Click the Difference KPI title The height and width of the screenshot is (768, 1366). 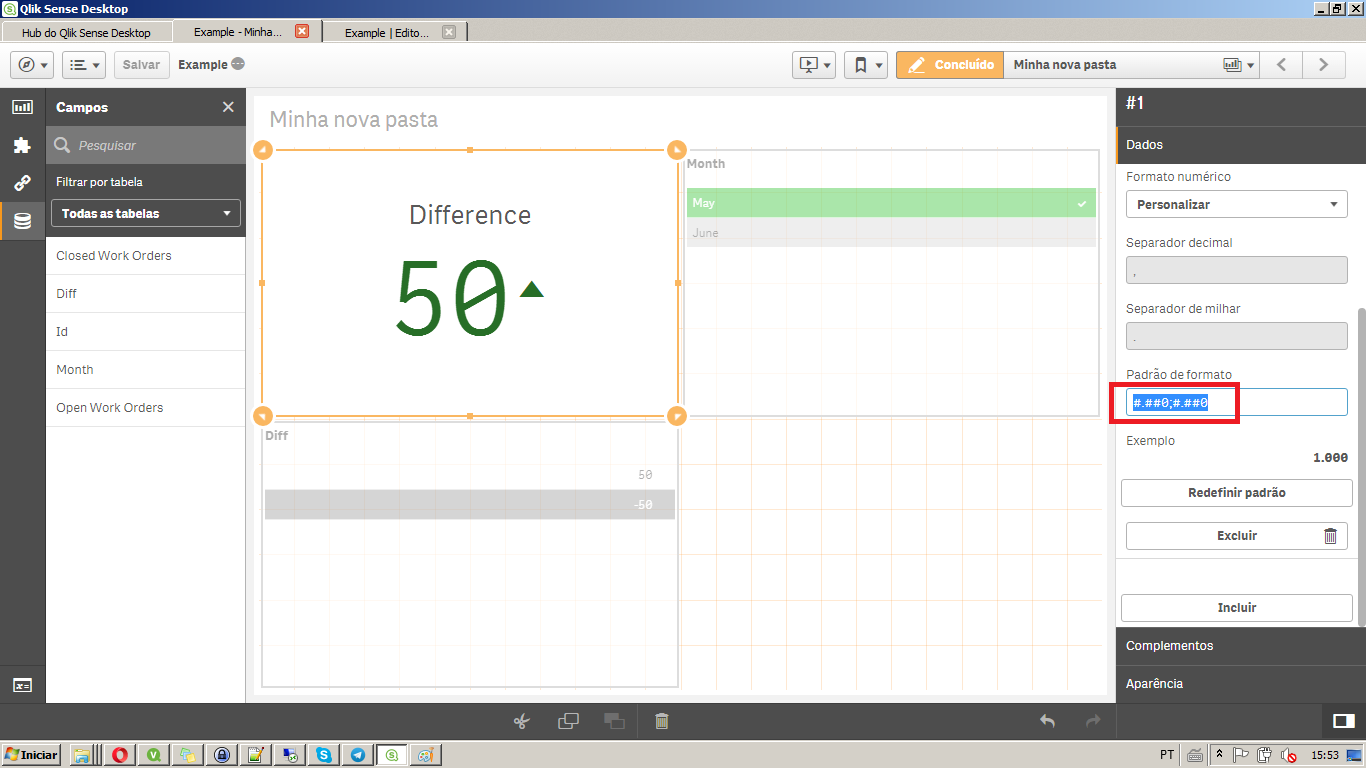tap(470, 215)
